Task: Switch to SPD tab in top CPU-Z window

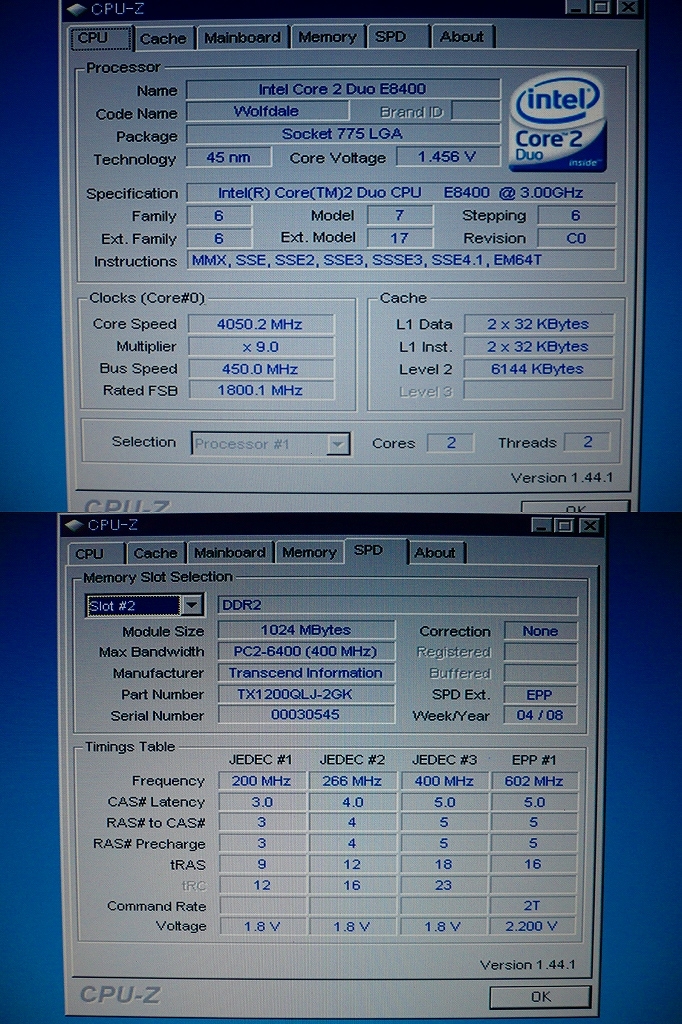Action: 398,37
